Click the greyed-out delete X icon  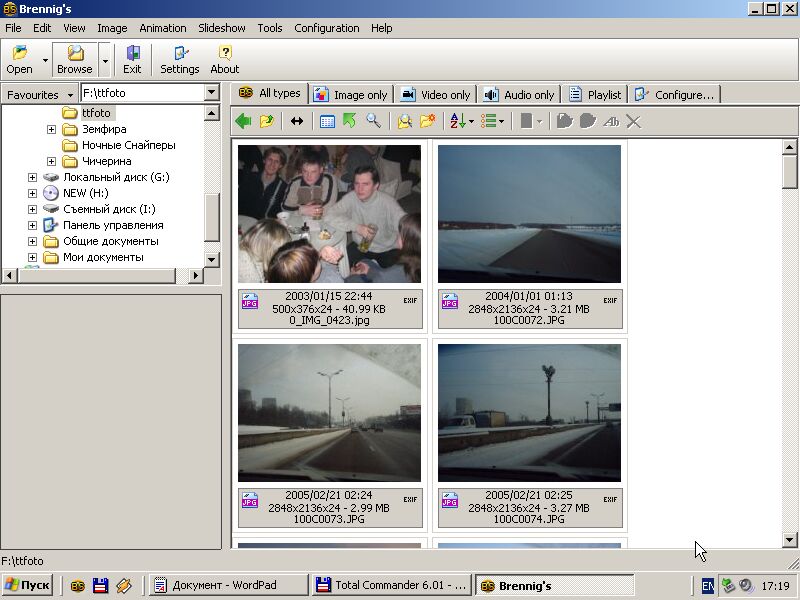pyautogui.click(x=634, y=121)
